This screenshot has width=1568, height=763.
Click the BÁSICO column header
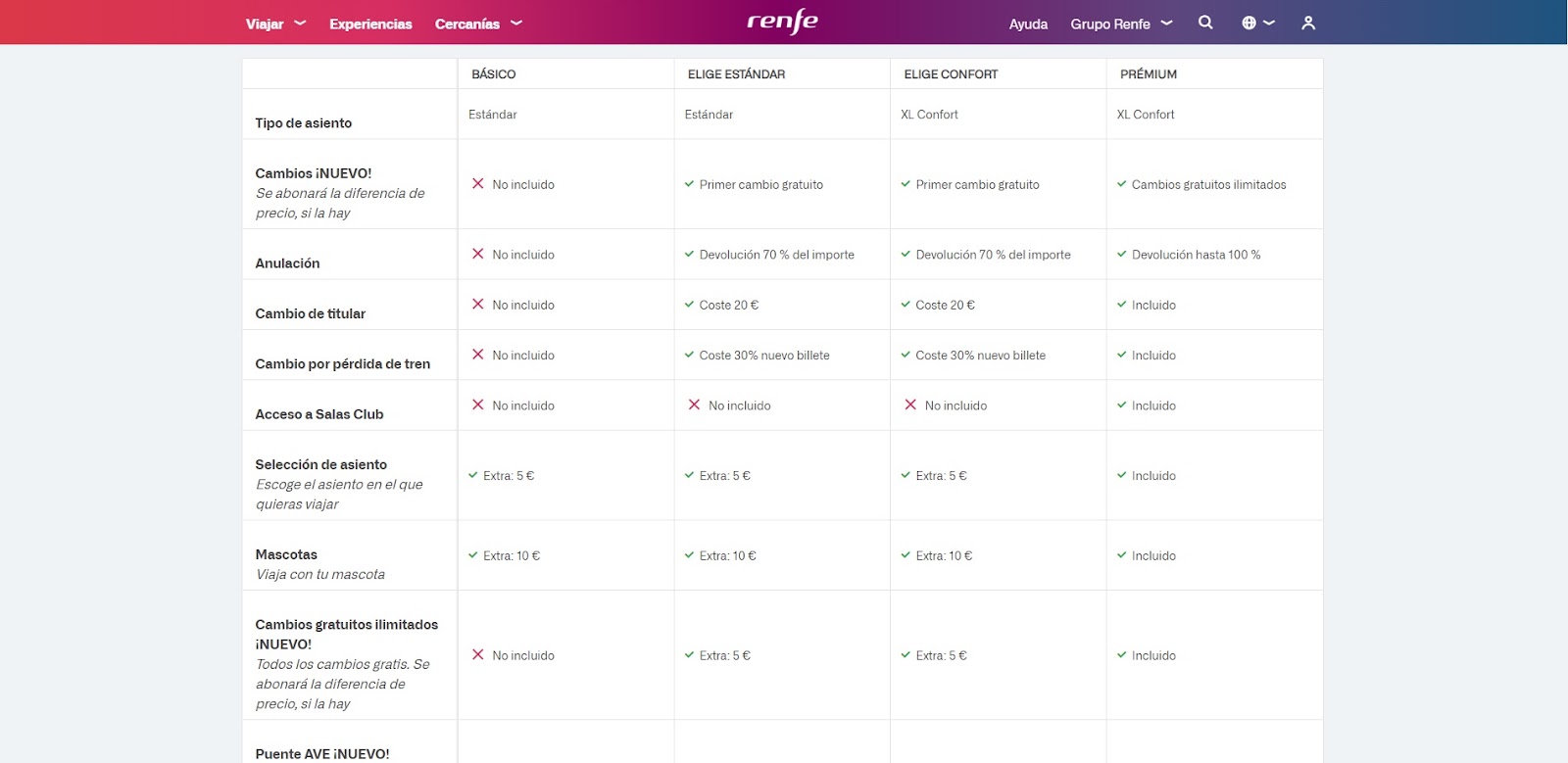(494, 74)
